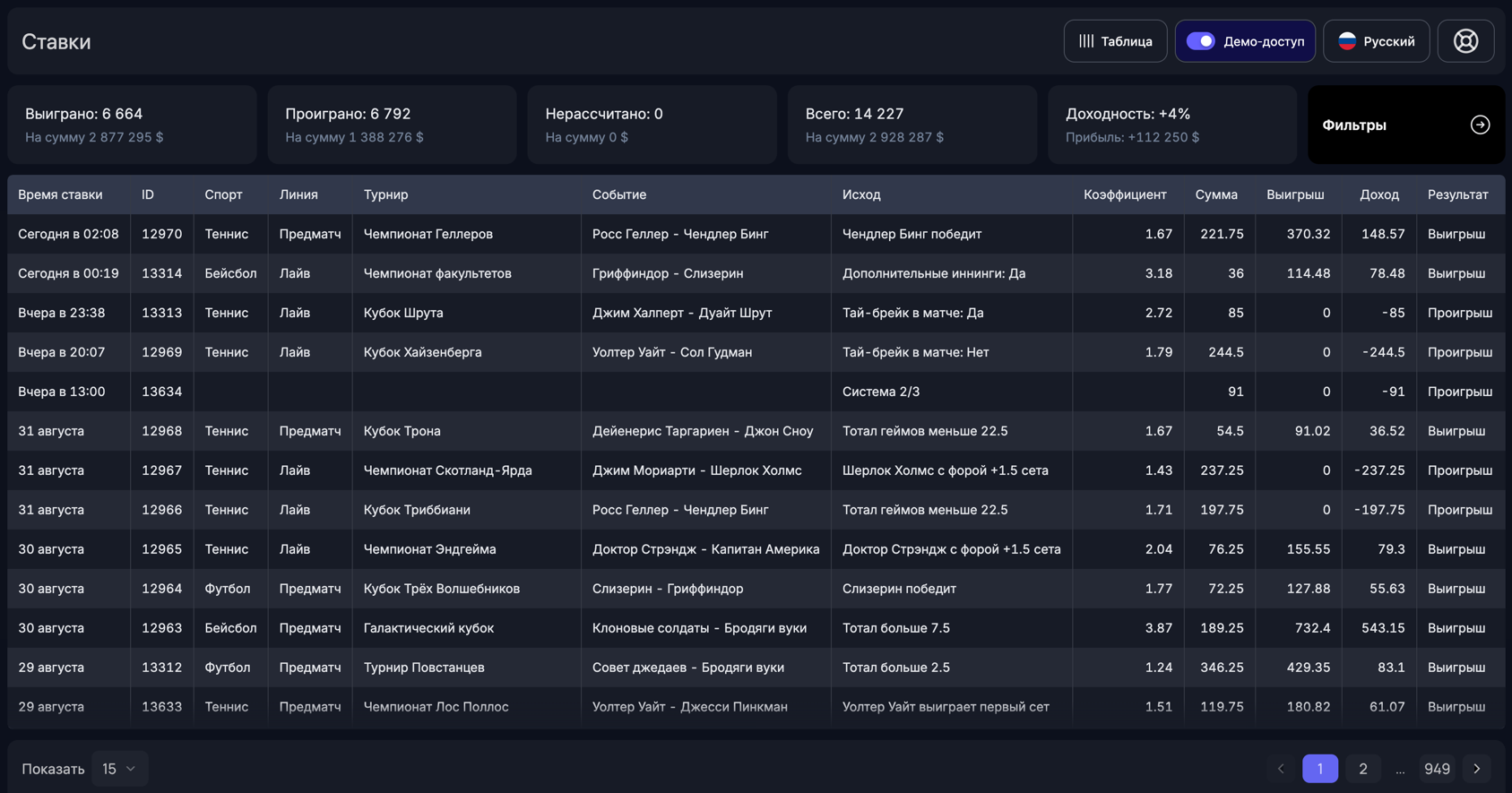Switch to Таблица view
1512x793 pixels.
[1116, 41]
